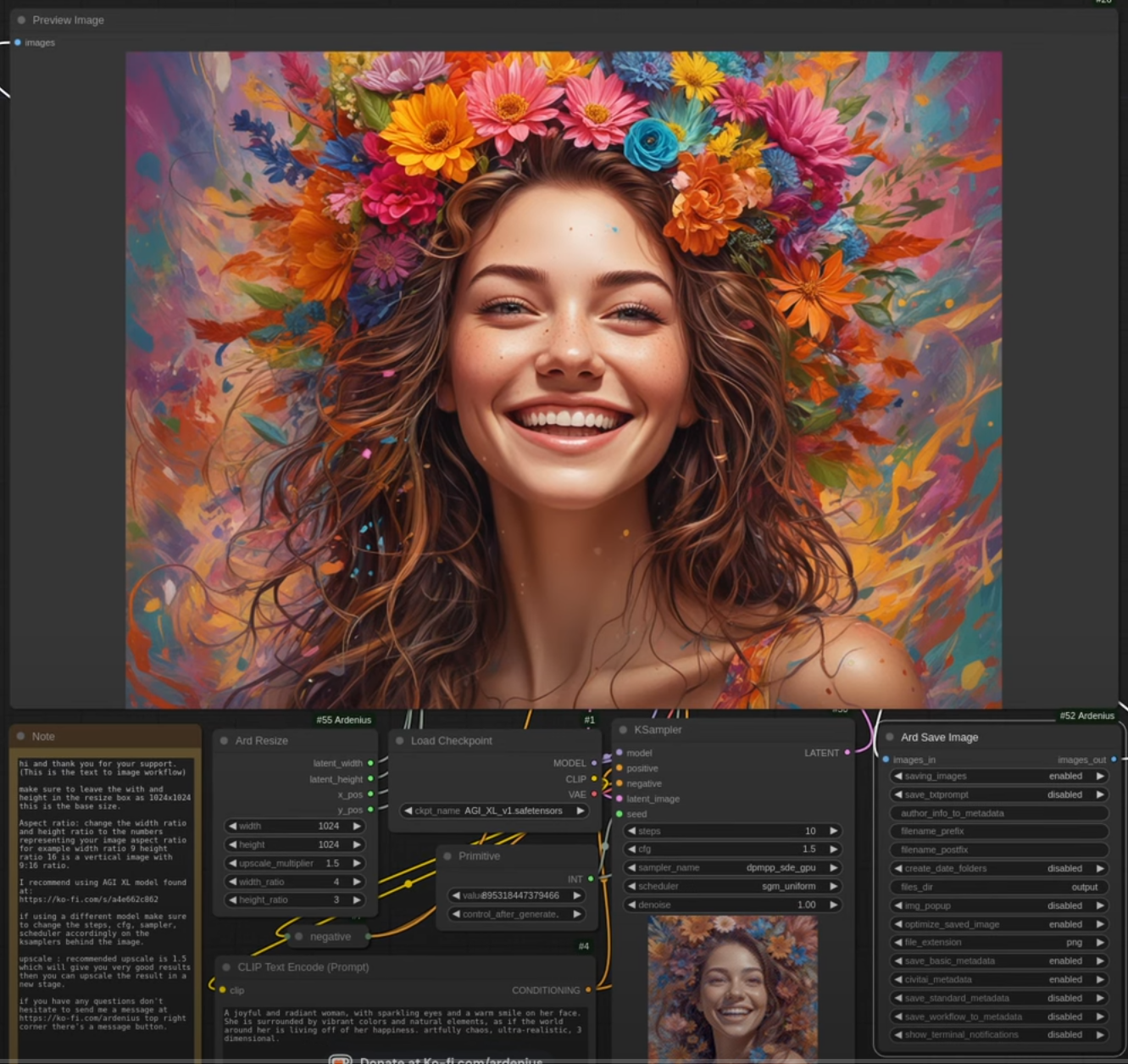Decrease width_ratio with its left arrow
Viewport: 1128px width, 1064px height.
[x=232, y=882]
